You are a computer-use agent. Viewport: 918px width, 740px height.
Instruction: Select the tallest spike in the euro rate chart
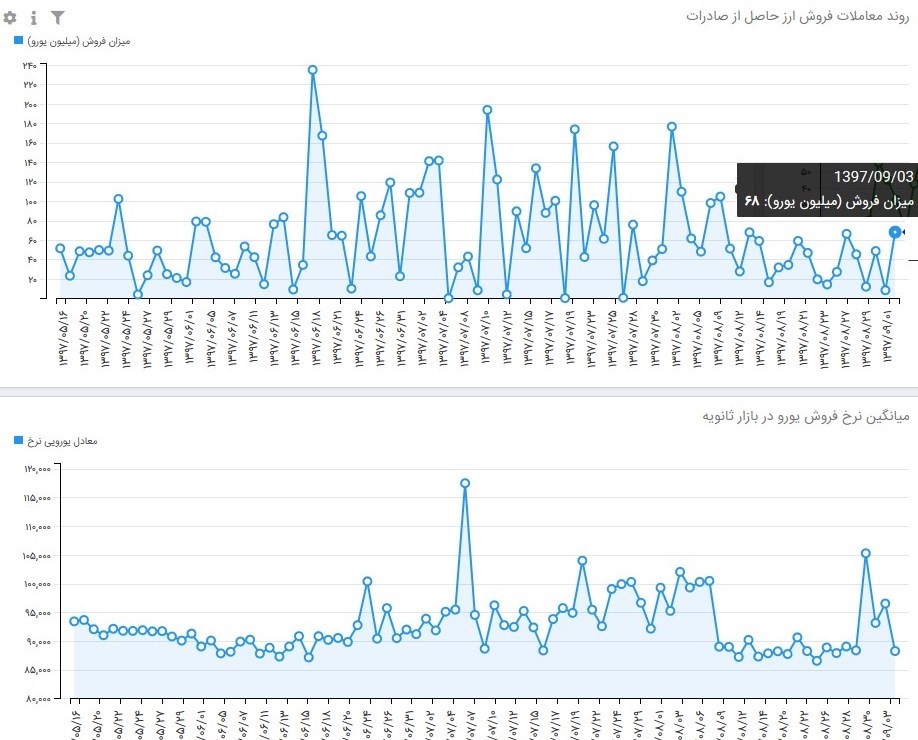(x=465, y=483)
